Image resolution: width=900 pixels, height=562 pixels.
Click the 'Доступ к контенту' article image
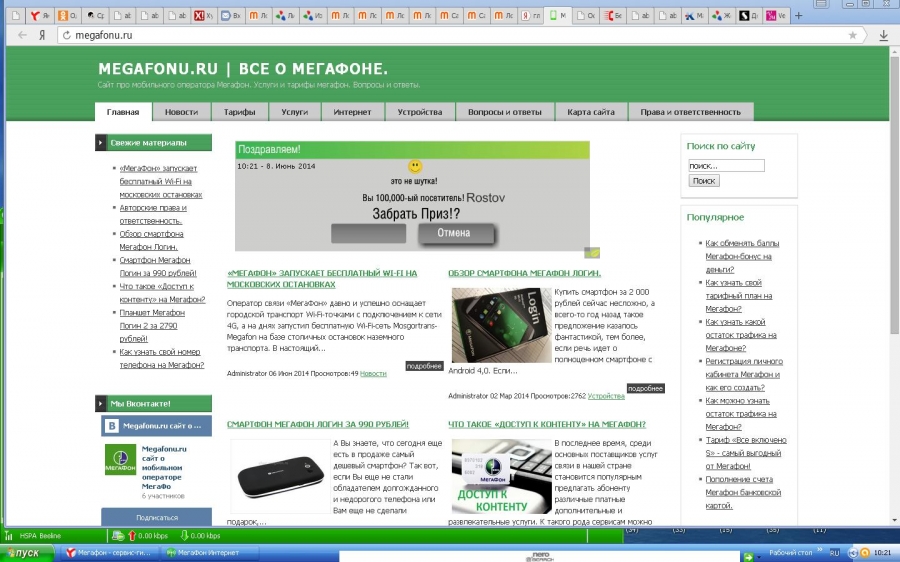502,476
